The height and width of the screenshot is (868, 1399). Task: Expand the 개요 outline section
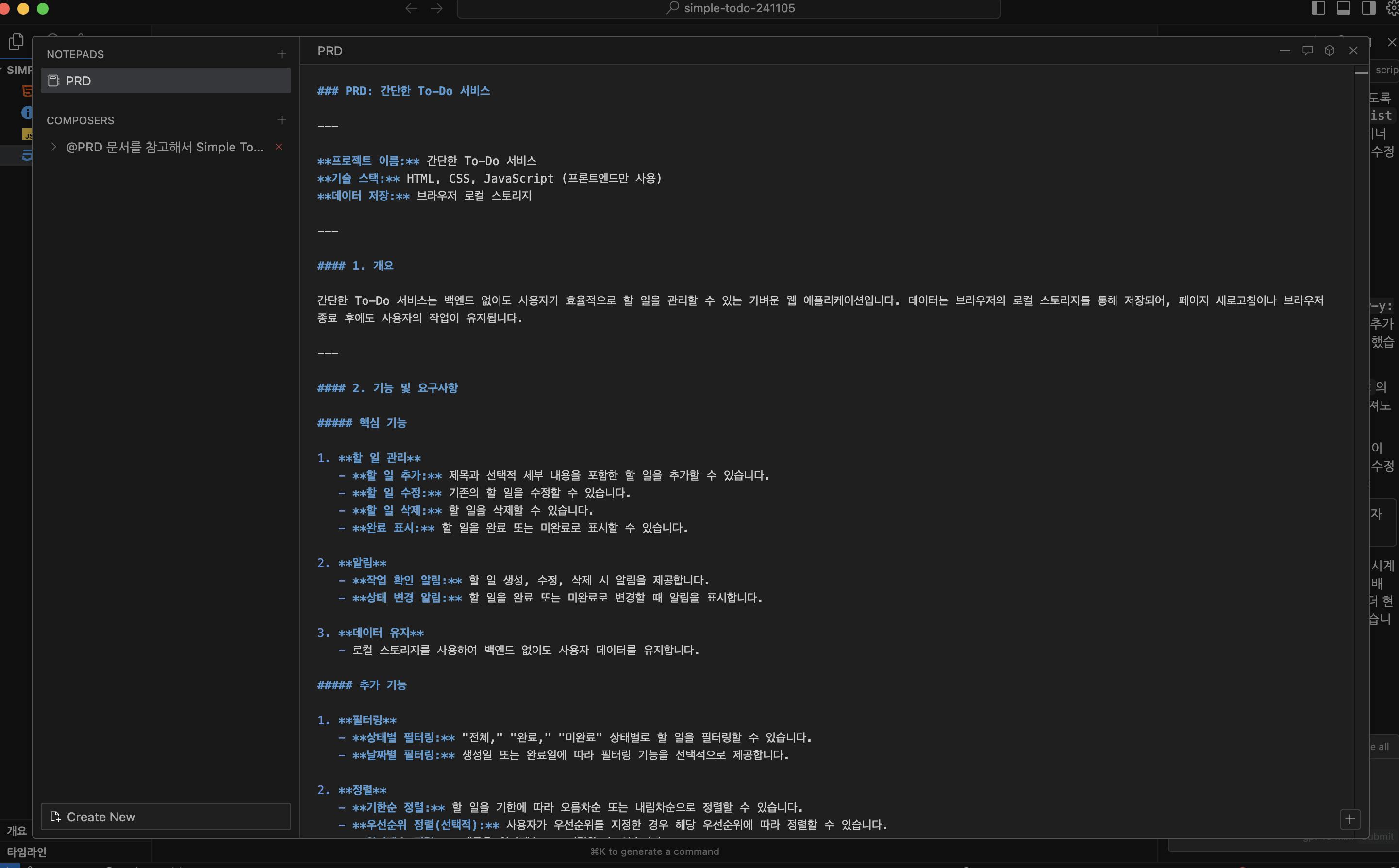(x=16, y=830)
